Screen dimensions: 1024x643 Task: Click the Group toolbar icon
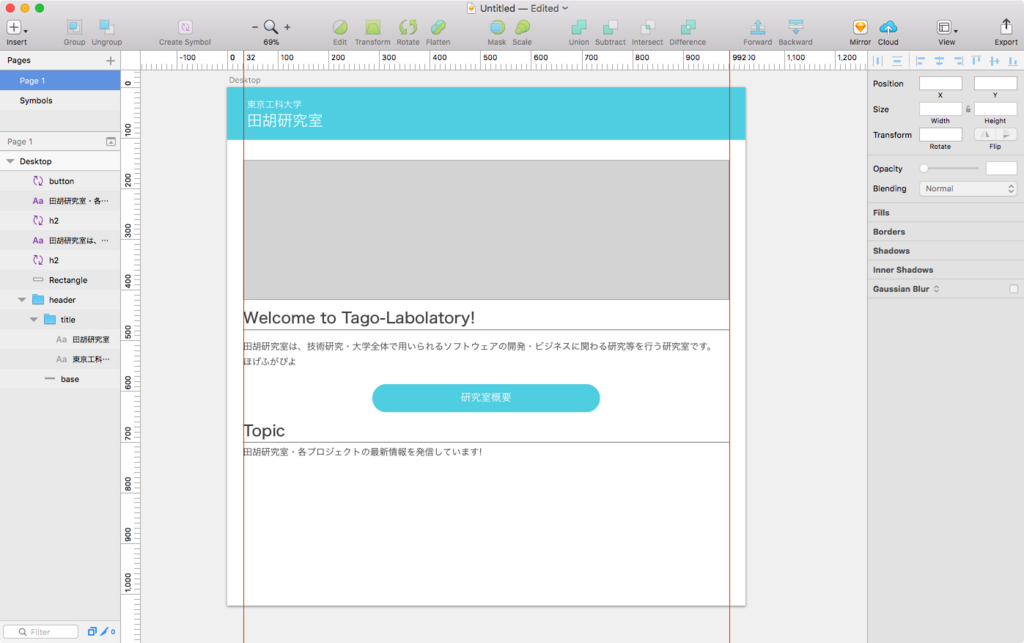coord(74,27)
